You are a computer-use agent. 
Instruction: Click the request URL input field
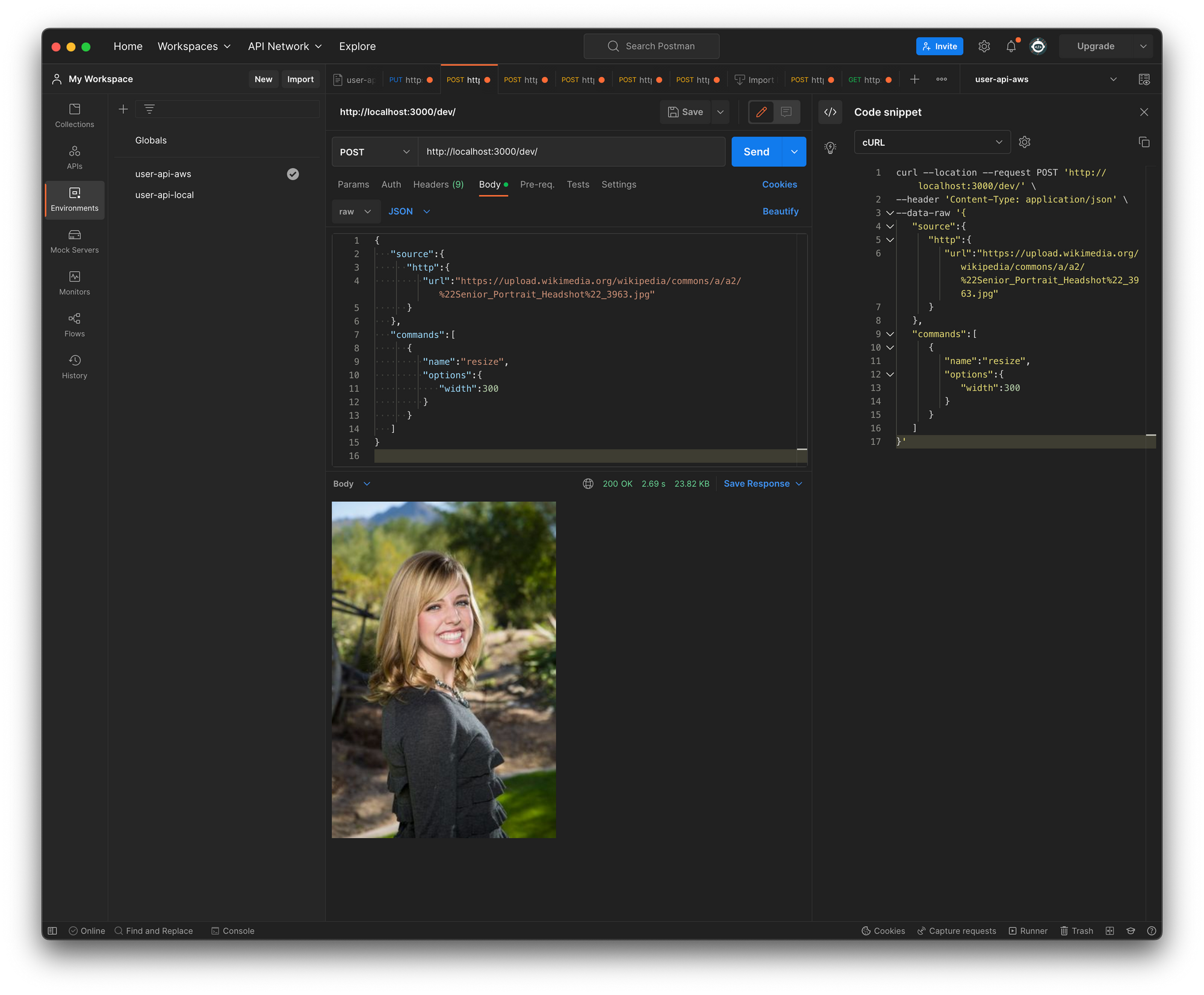click(571, 152)
